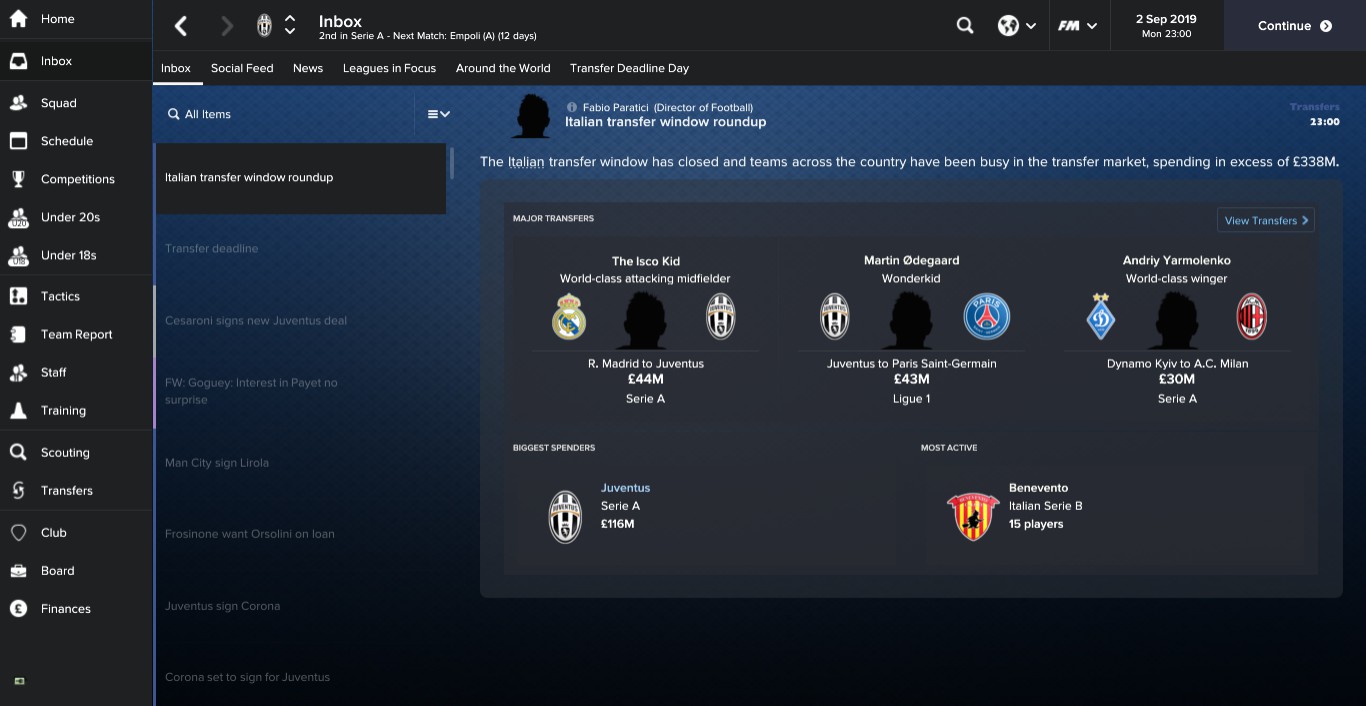Image resolution: width=1366 pixels, height=706 pixels.
Task: Select the Training cone icon in sidebar
Action: pos(18,410)
